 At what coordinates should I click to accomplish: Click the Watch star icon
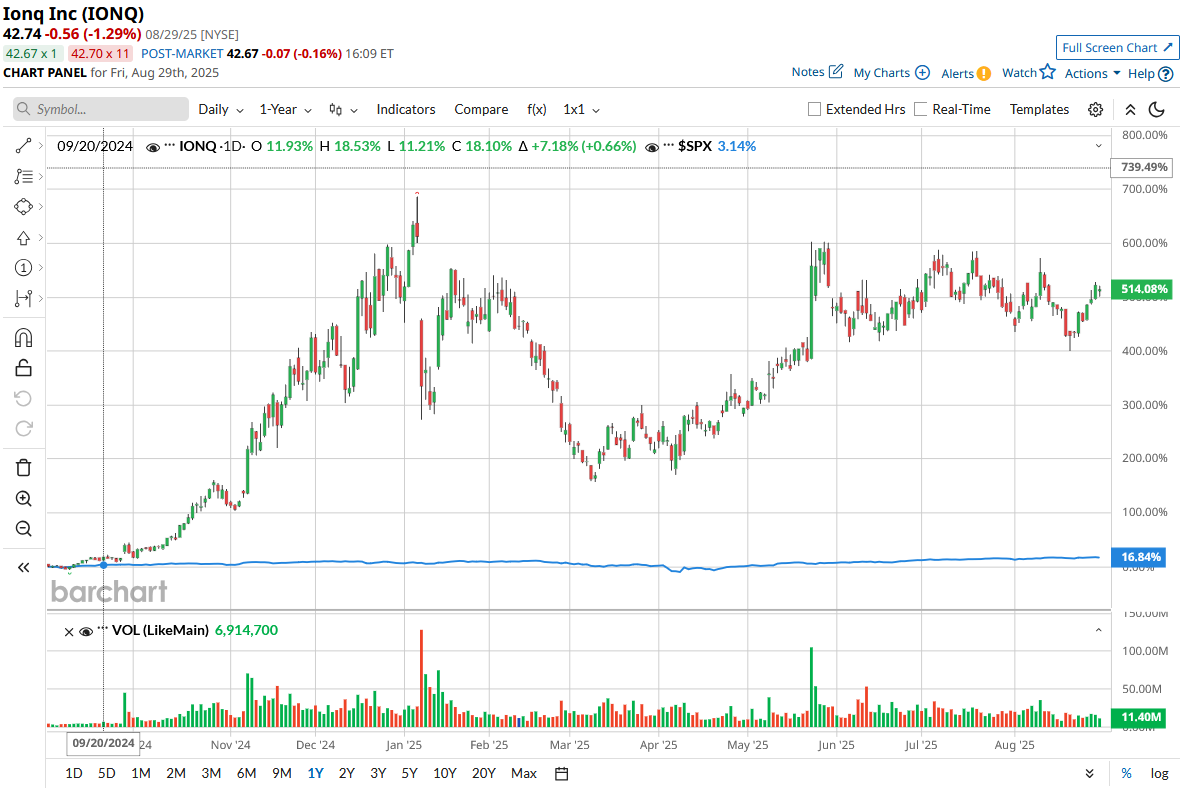(x=1048, y=72)
